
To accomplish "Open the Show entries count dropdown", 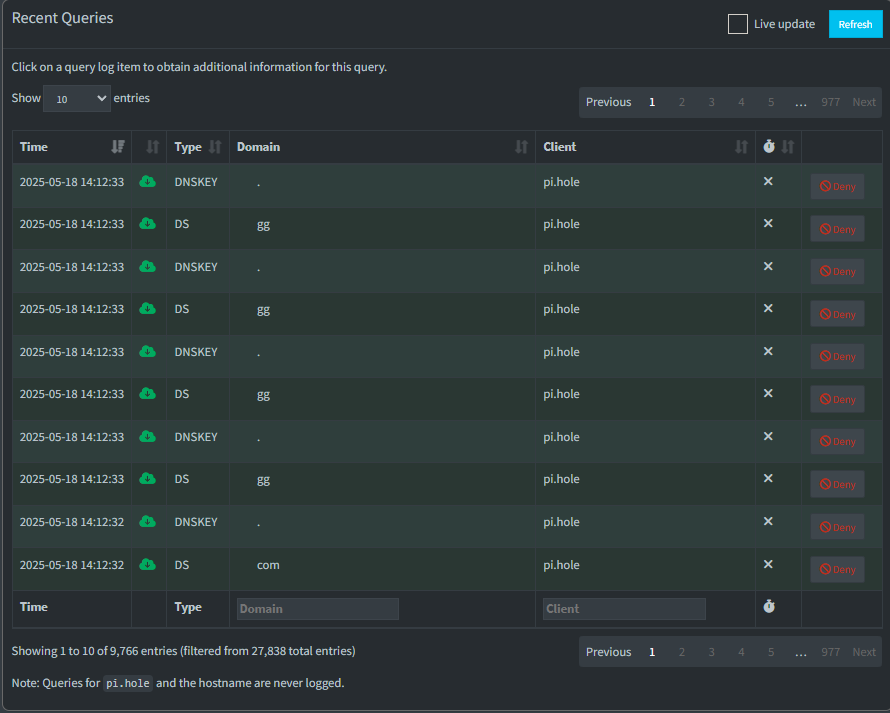I will tap(77, 99).
